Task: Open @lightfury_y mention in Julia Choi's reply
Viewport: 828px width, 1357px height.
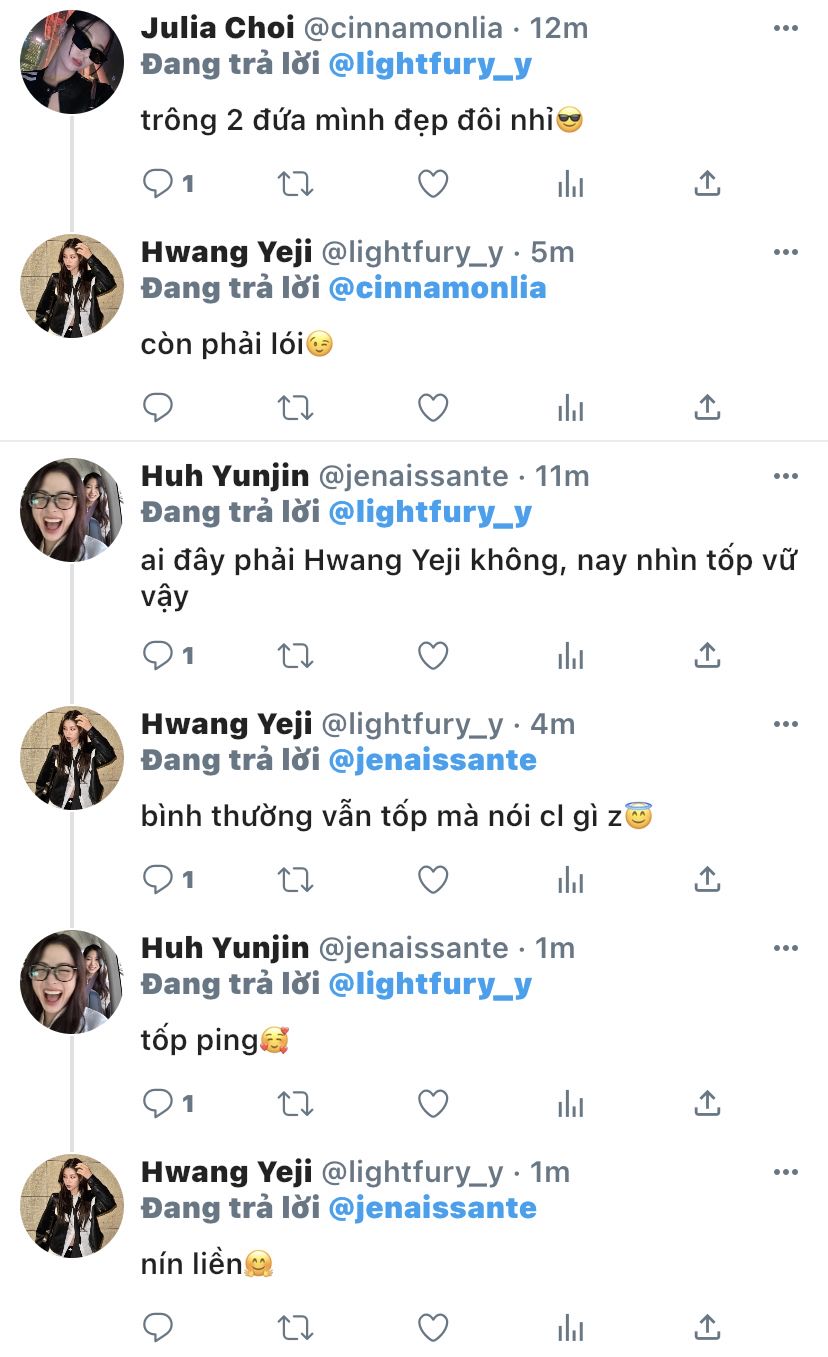Action: pyautogui.click(x=430, y=65)
